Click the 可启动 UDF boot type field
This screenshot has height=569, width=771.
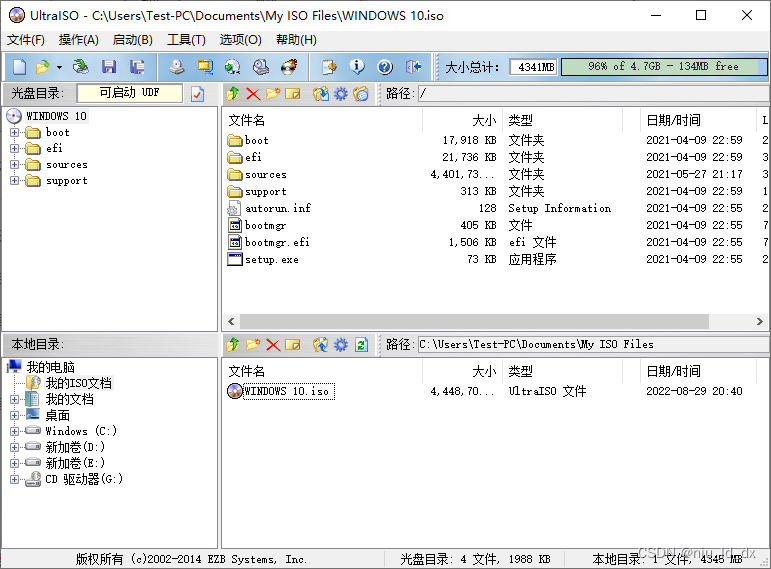coord(130,93)
